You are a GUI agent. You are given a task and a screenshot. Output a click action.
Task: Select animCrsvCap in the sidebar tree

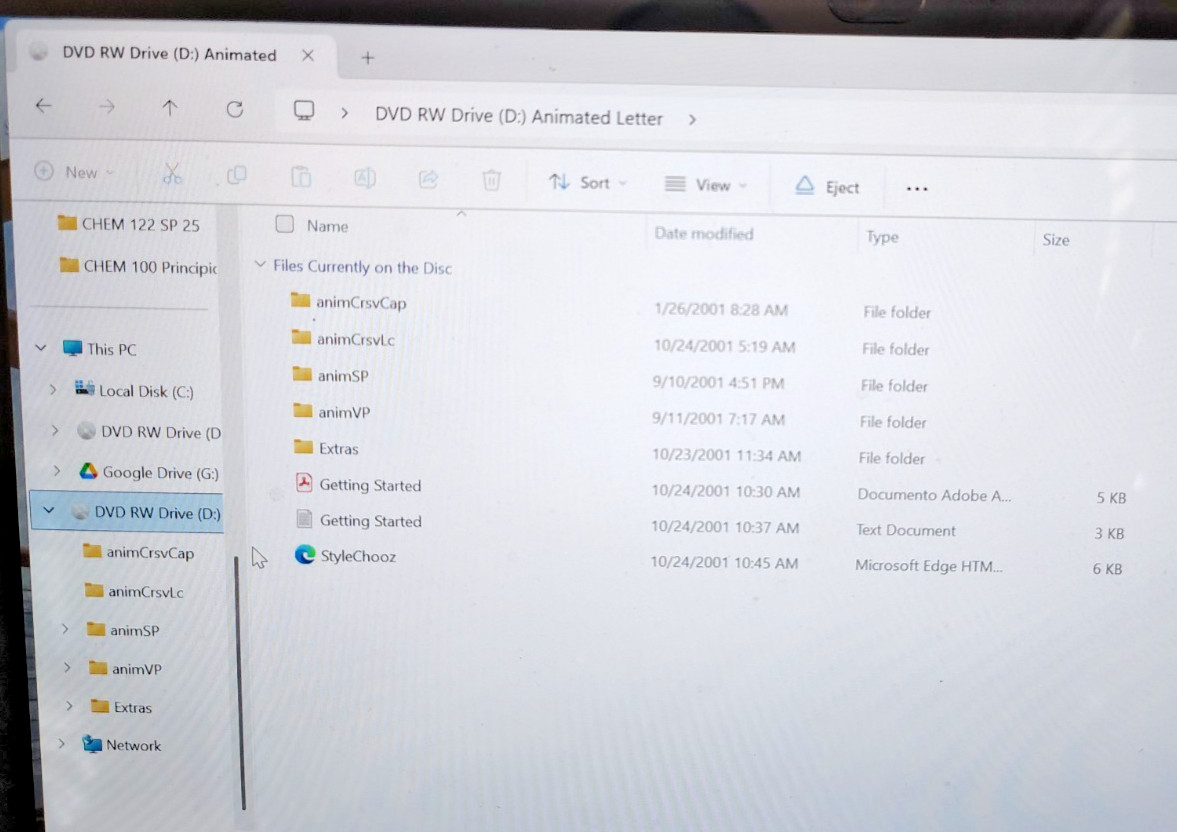click(x=138, y=552)
